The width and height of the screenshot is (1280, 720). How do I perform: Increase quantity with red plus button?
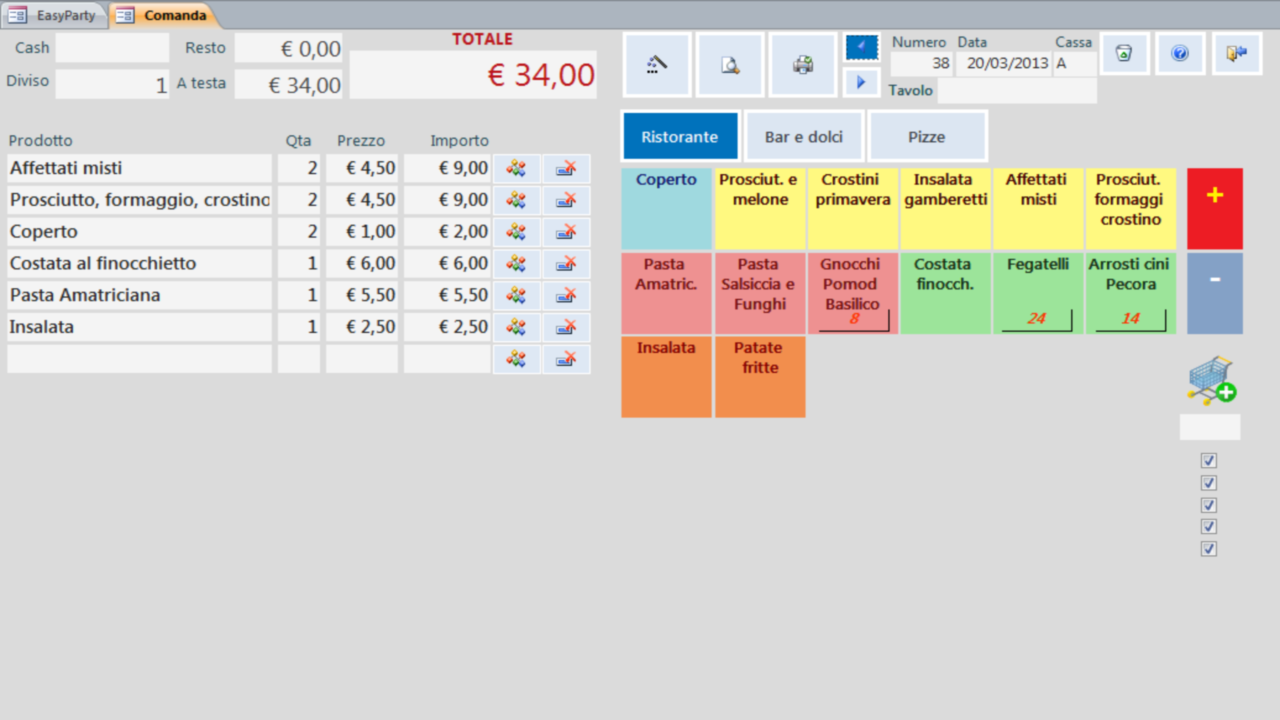(1215, 209)
